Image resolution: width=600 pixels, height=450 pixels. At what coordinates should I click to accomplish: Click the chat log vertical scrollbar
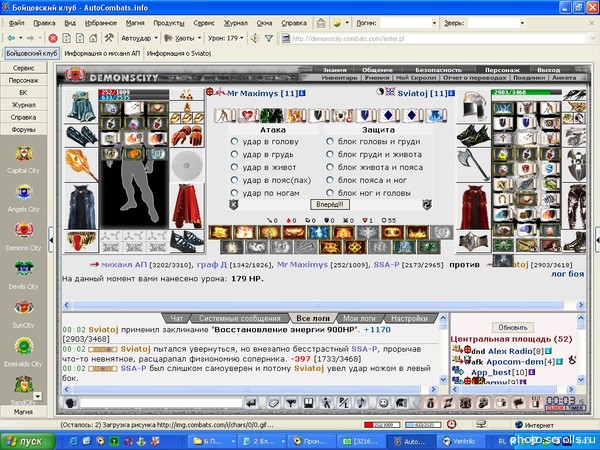(x=443, y=348)
